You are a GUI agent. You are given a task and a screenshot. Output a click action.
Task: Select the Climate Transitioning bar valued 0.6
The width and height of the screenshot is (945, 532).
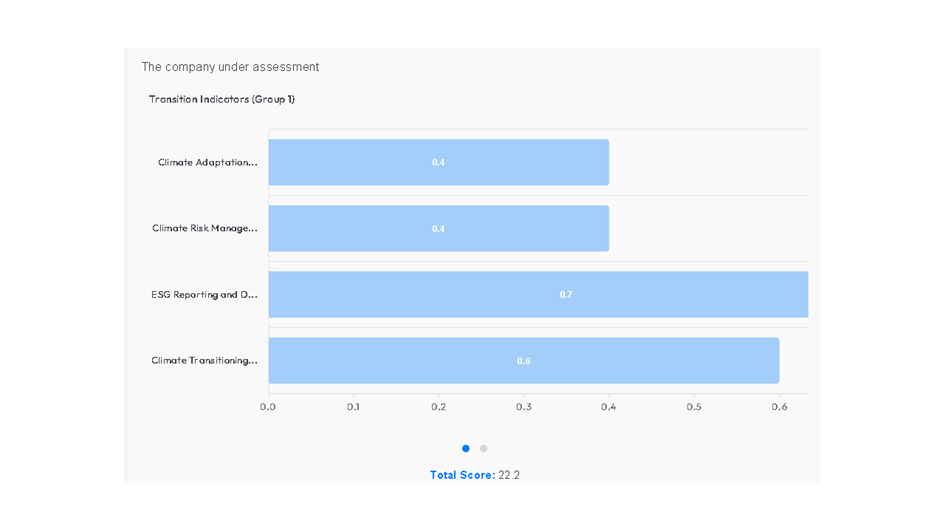tap(523, 360)
